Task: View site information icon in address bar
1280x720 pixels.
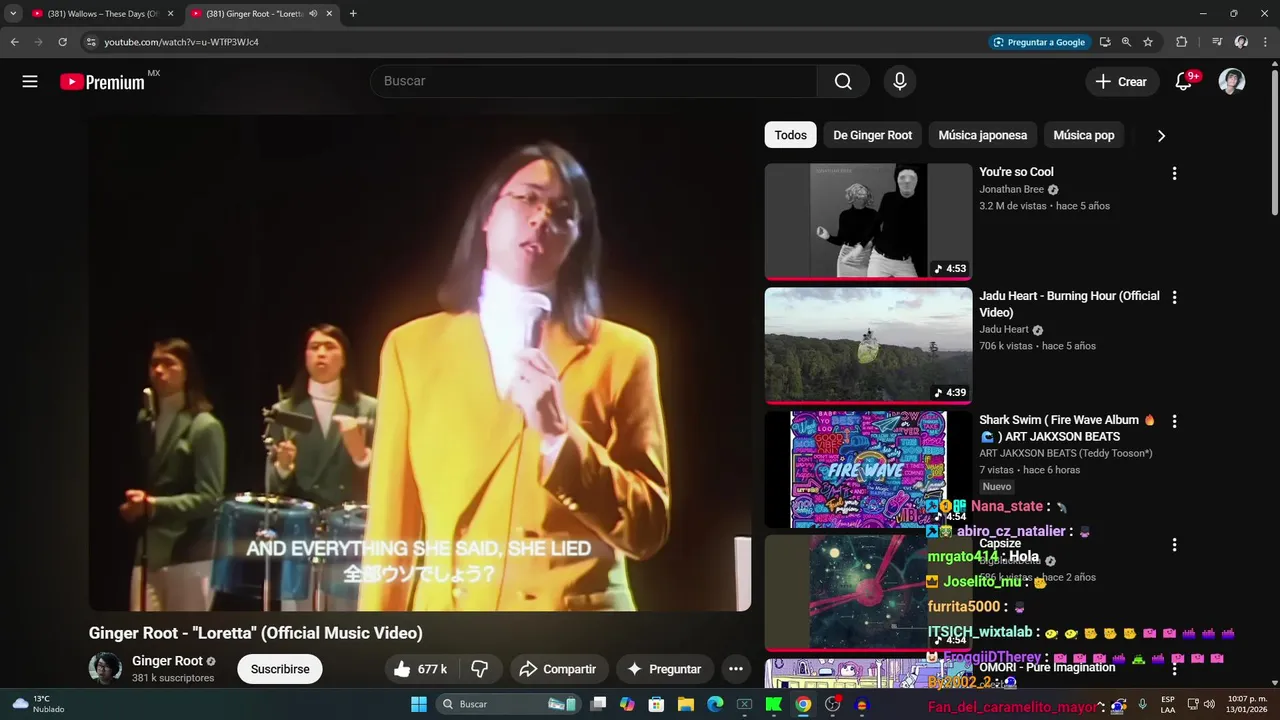Action: point(91,42)
